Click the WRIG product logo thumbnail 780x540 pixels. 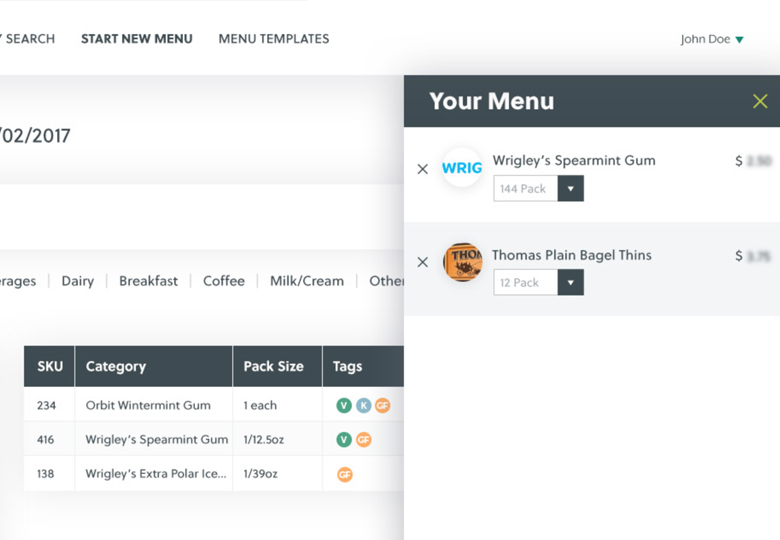462,168
